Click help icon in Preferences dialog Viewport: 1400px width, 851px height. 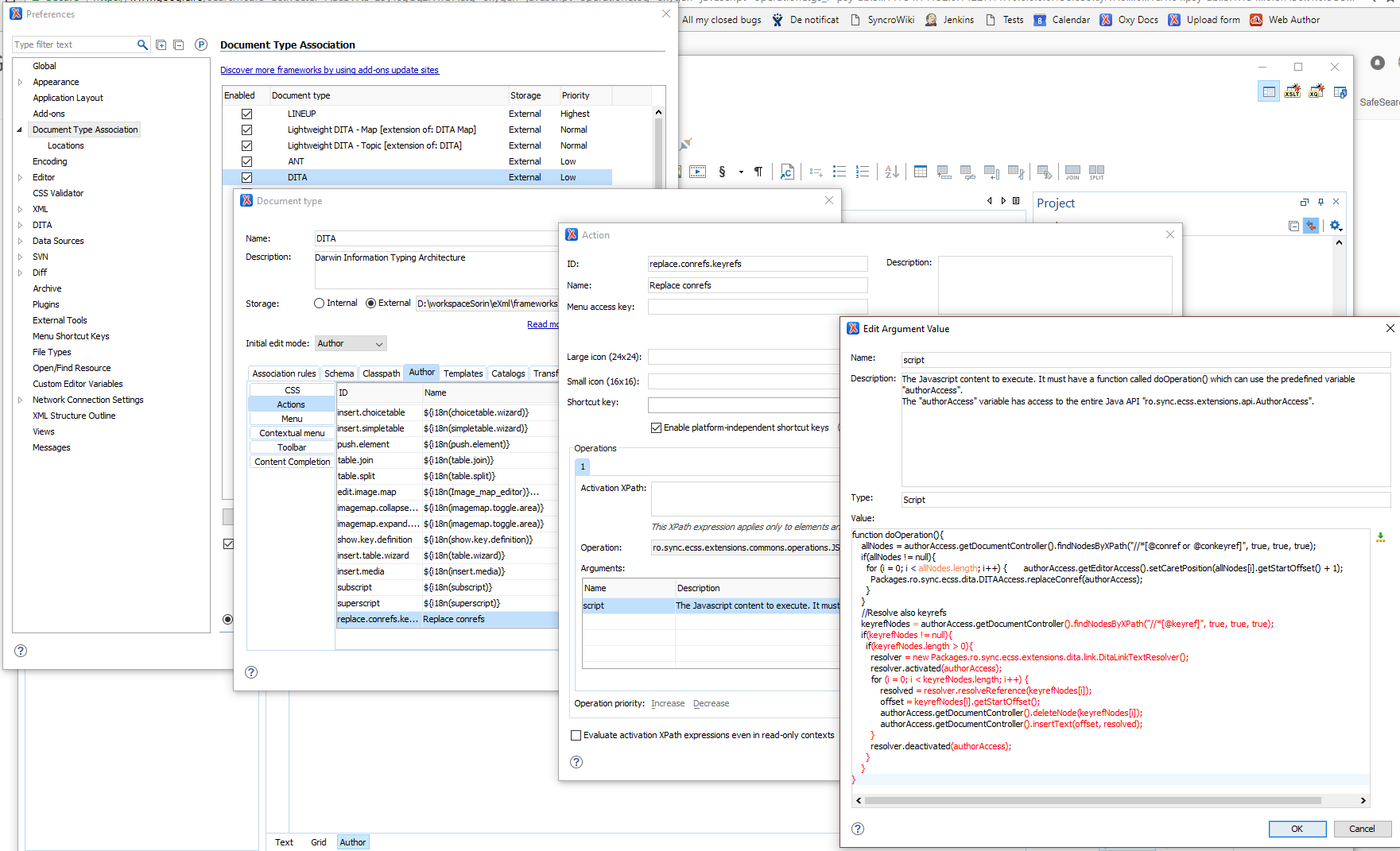[x=21, y=651]
